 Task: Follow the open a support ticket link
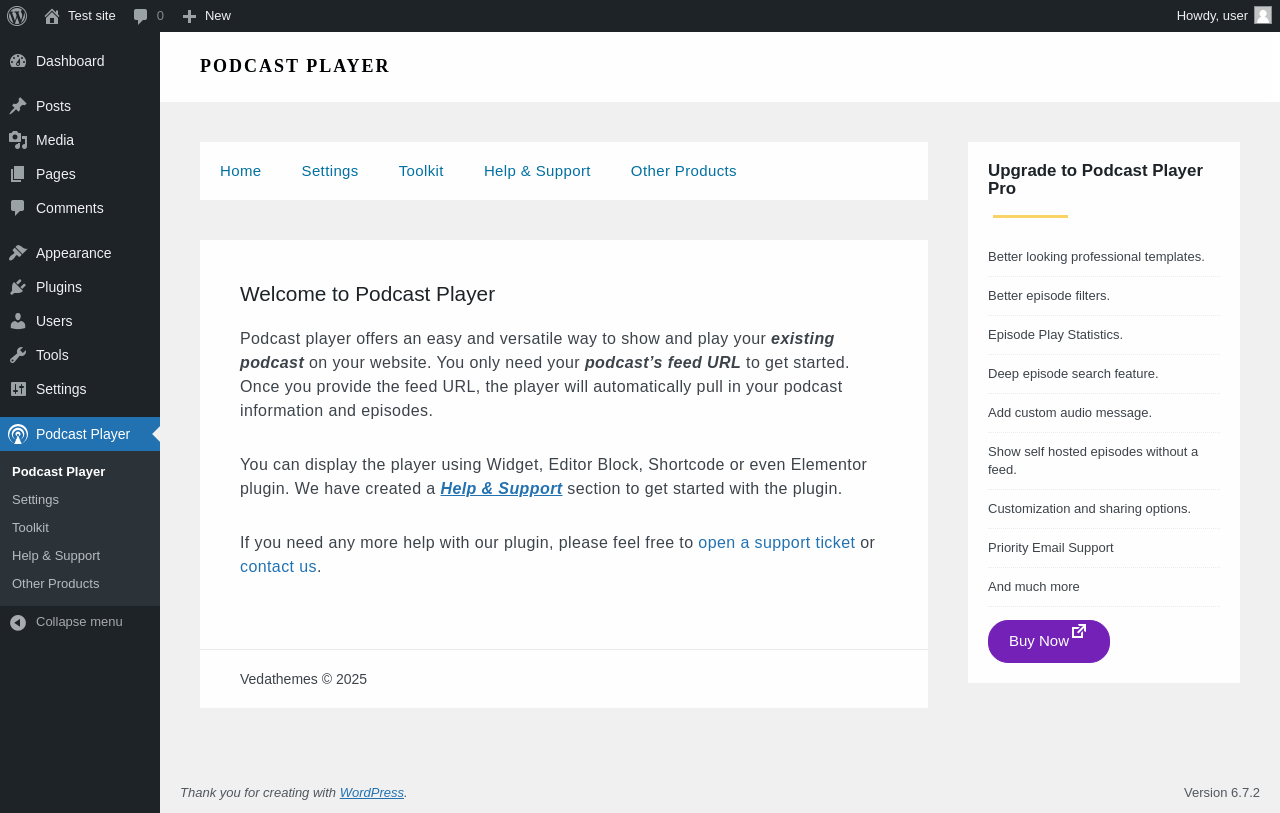point(776,543)
